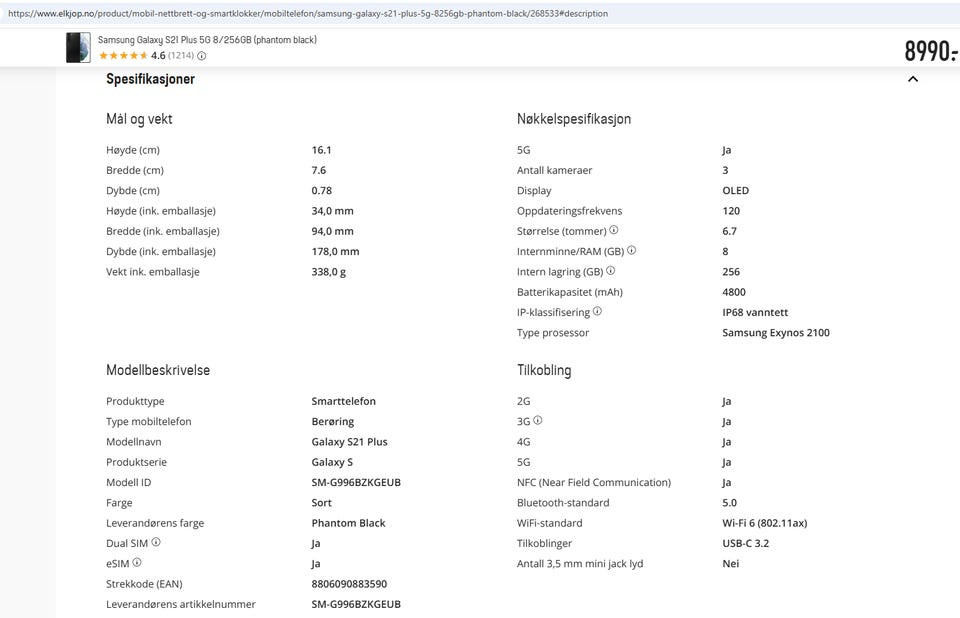Click the value 178,0 mm
This screenshot has height=618, width=960.
pyautogui.click(x=336, y=251)
